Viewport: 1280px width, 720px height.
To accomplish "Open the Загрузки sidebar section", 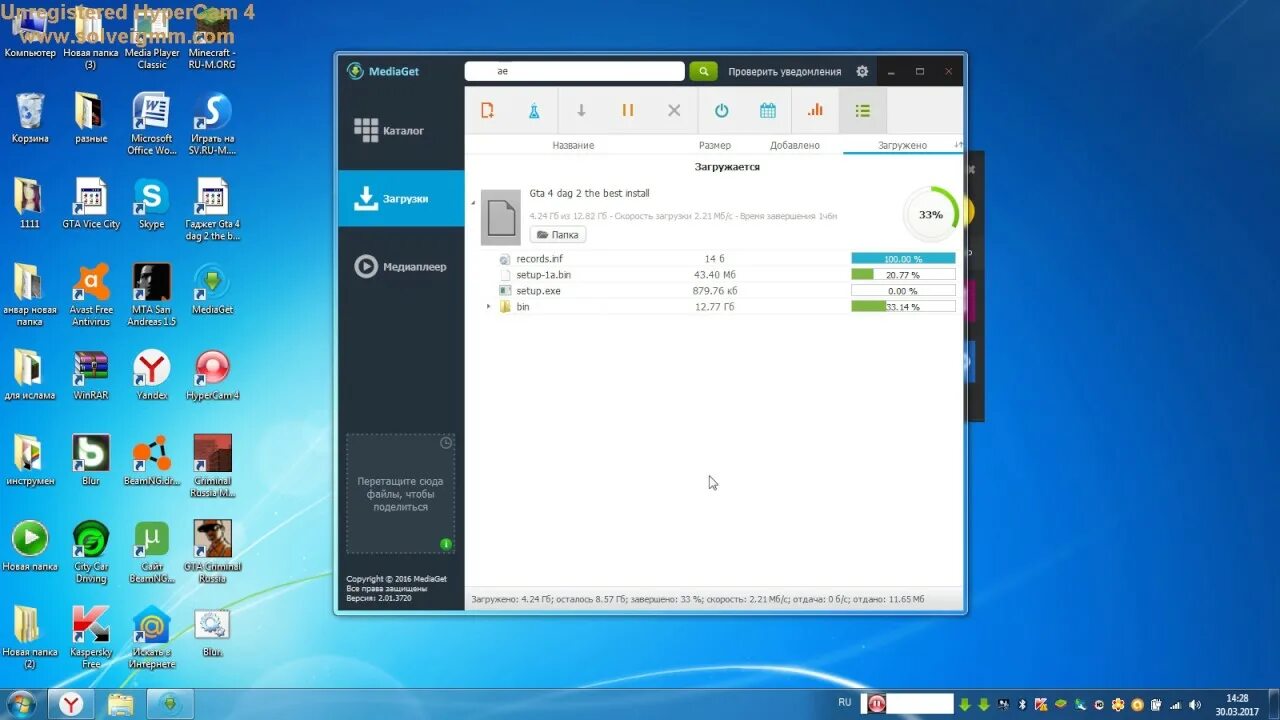I will pos(401,198).
